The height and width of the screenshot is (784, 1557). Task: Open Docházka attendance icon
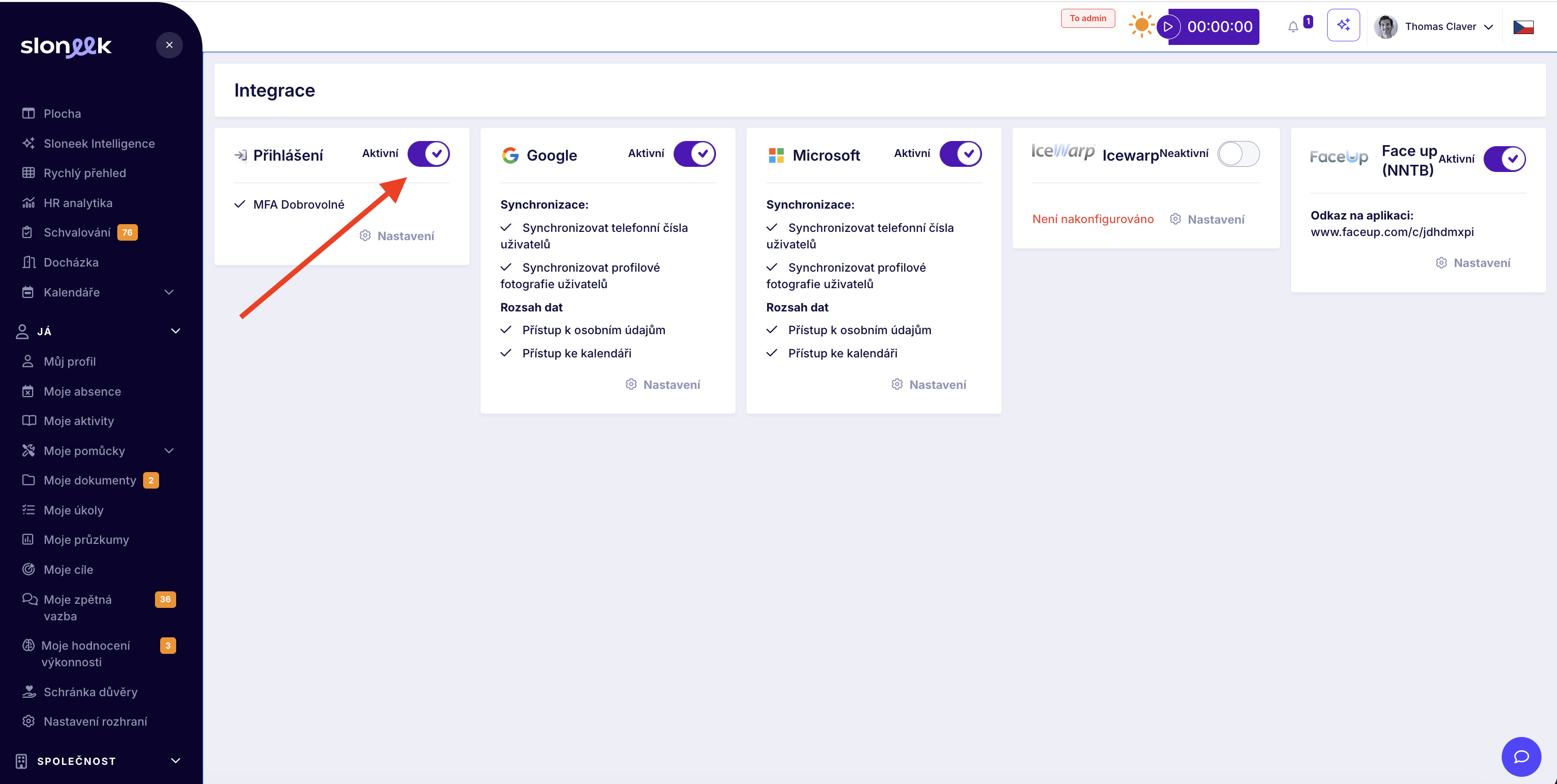[28, 262]
